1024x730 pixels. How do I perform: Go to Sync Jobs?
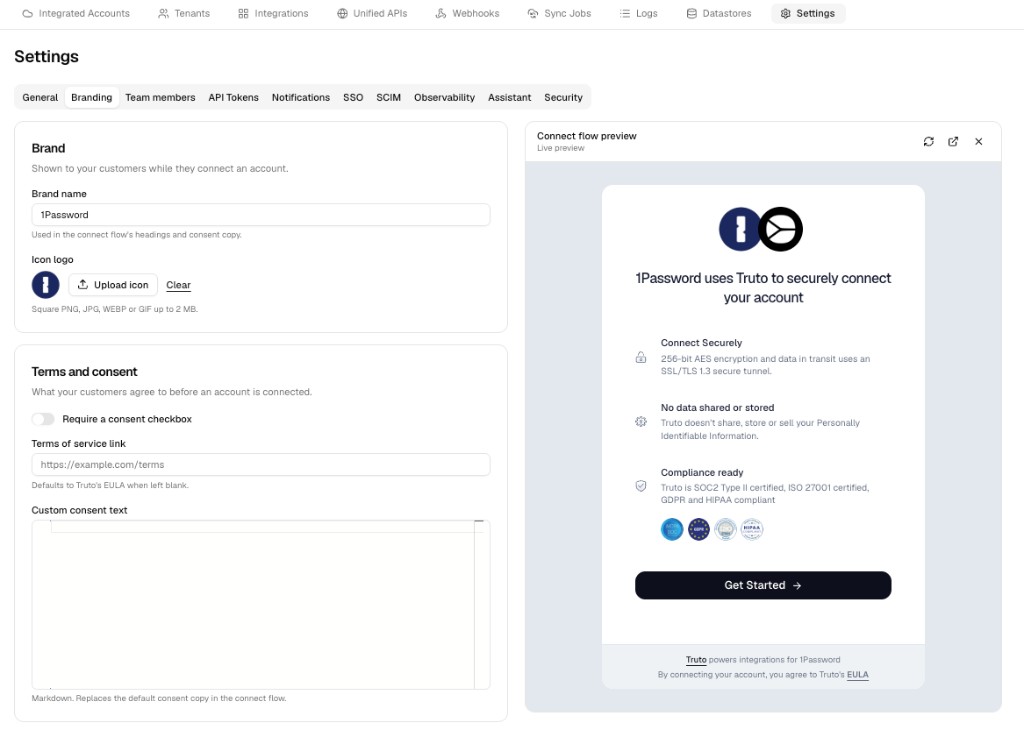[559, 13]
